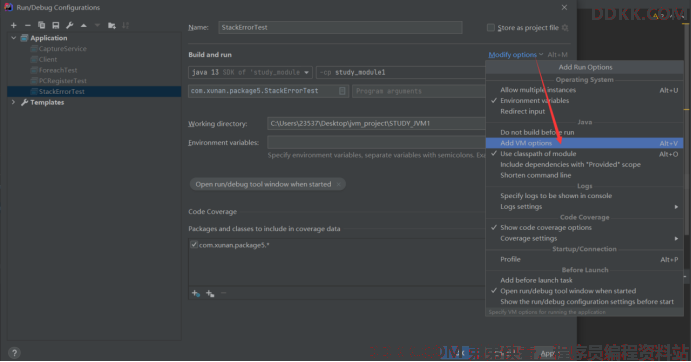Create a new folder in configurations toolbar
This screenshot has height=362, width=691.
pos(111,26)
